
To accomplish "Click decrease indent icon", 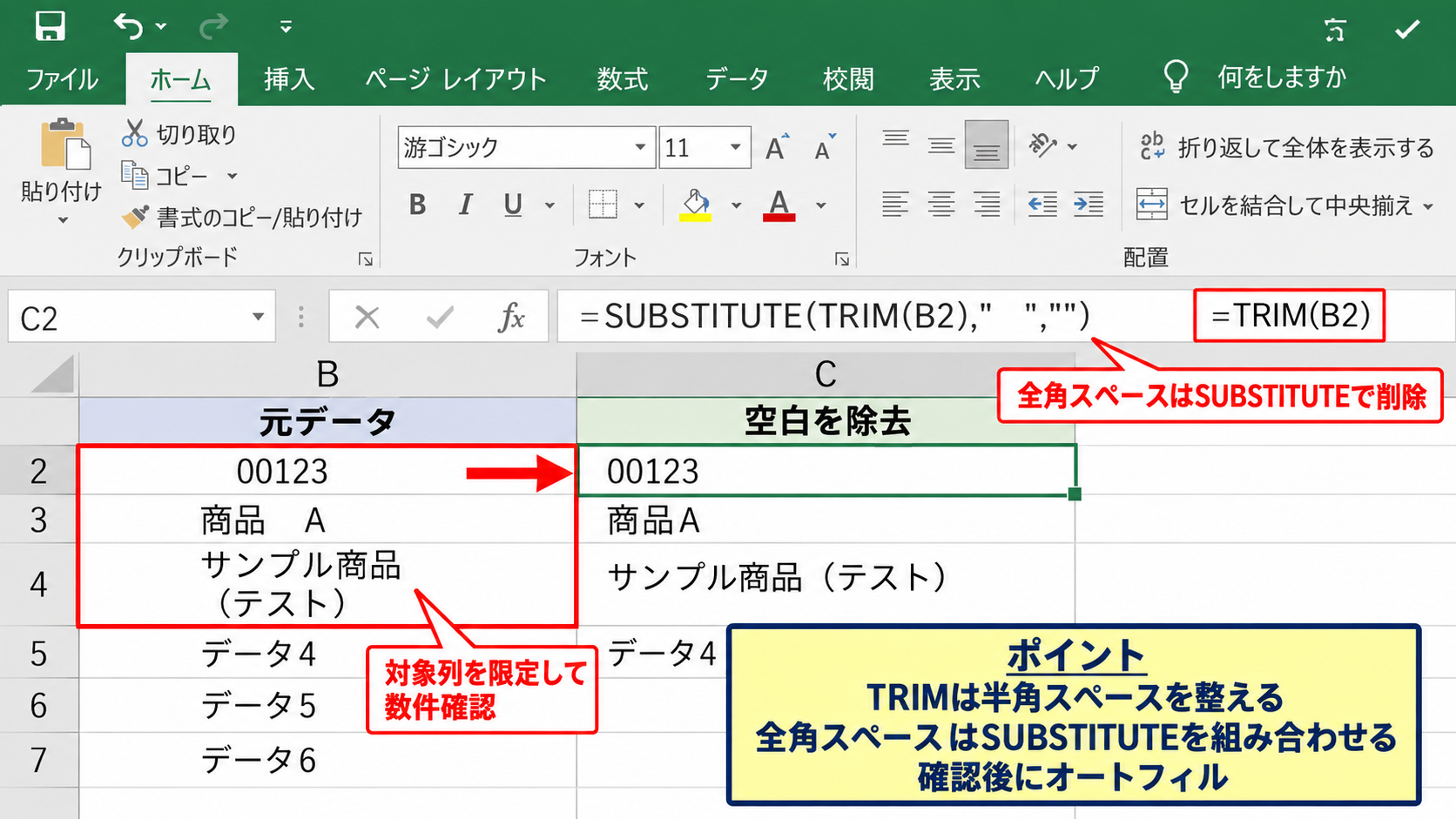I will tap(1042, 205).
